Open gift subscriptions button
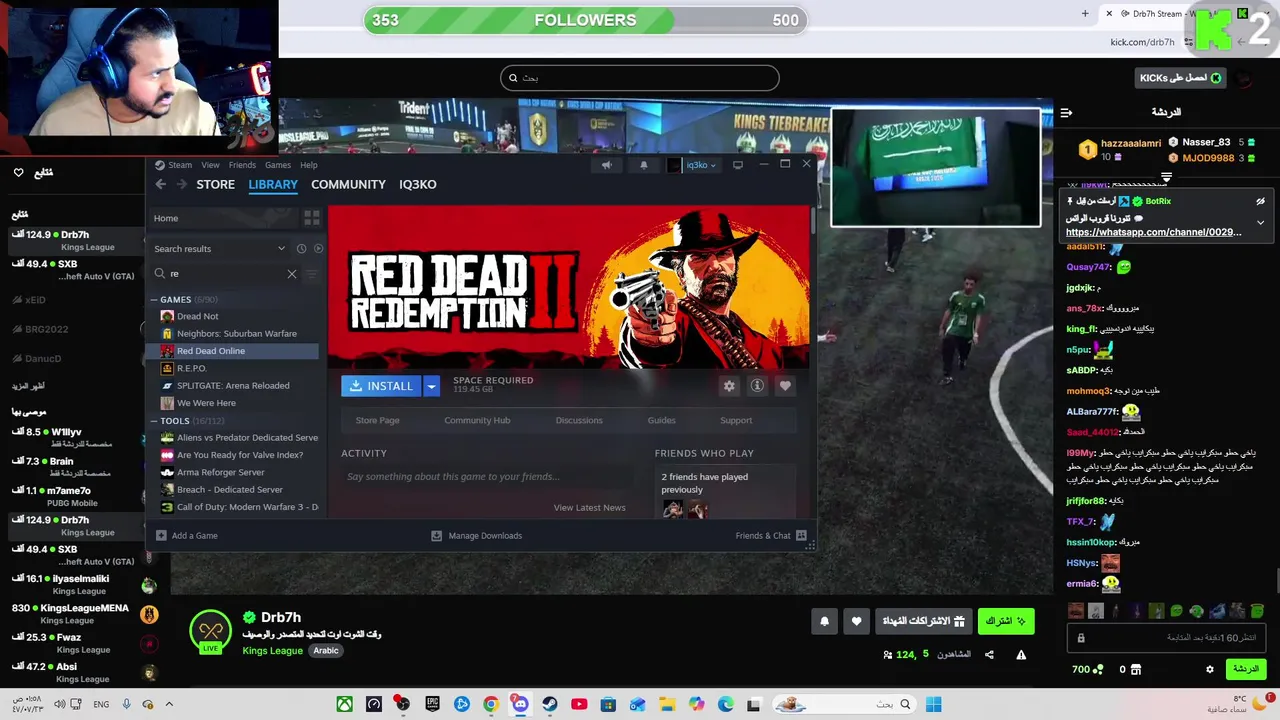The width and height of the screenshot is (1280, 720). (x=923, y=622)
